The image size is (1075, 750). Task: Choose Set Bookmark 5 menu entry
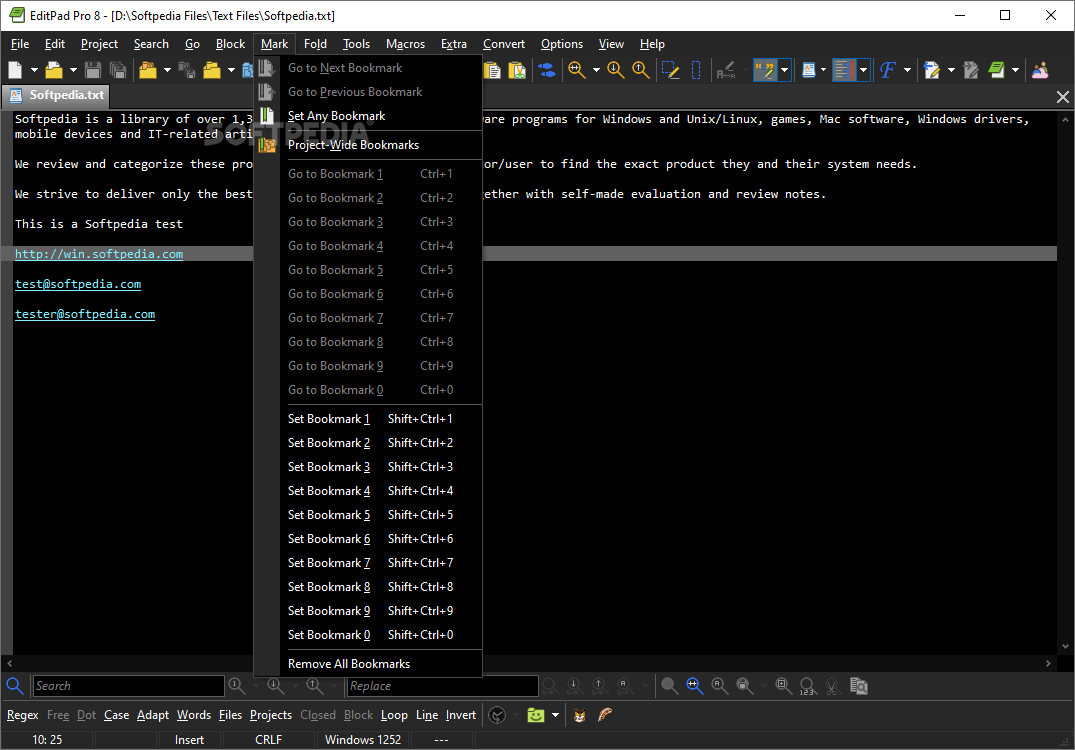point(368,515)
